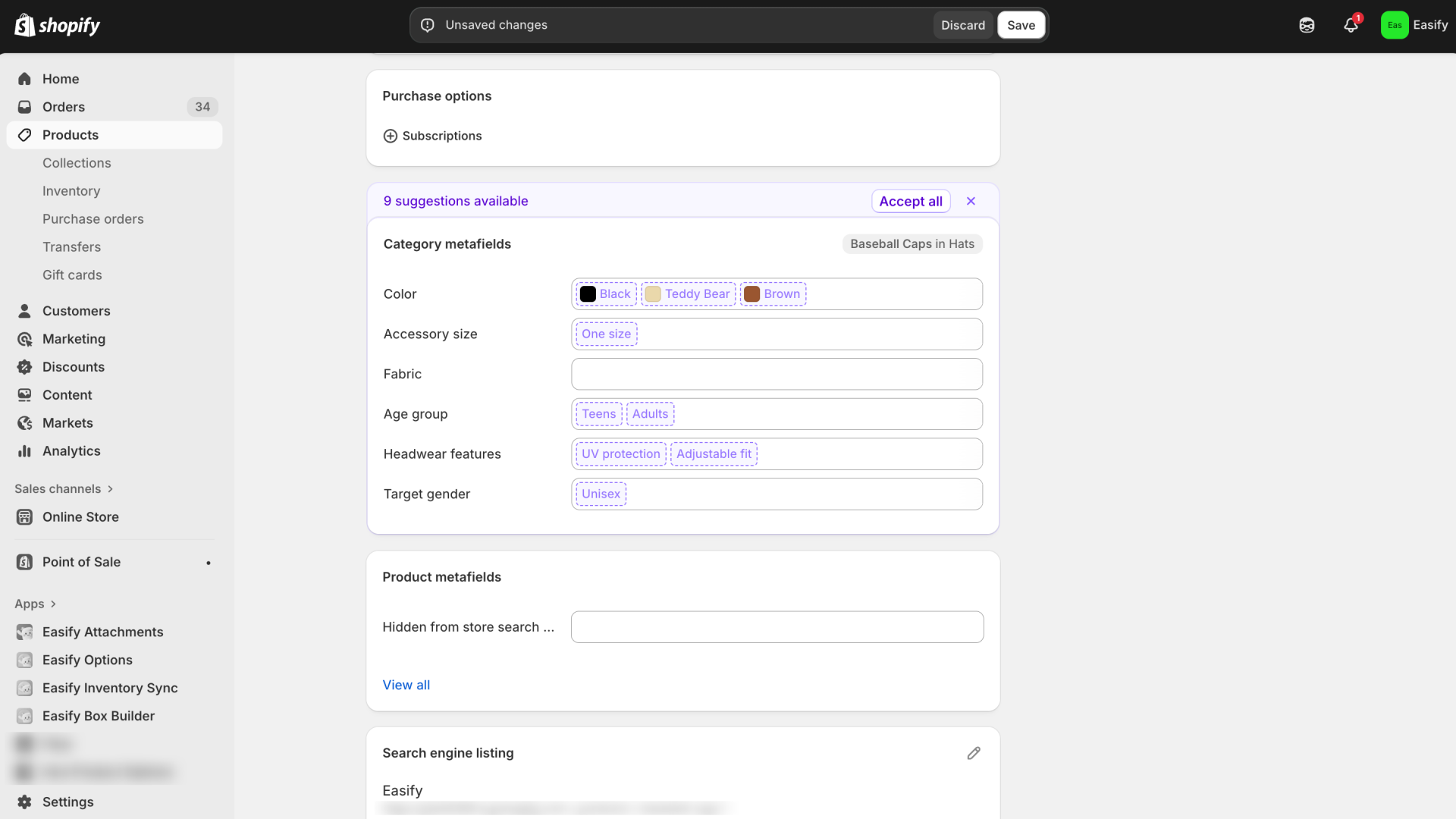Select the Black color suggestion
1456x819 pixels.
(606, 294)
